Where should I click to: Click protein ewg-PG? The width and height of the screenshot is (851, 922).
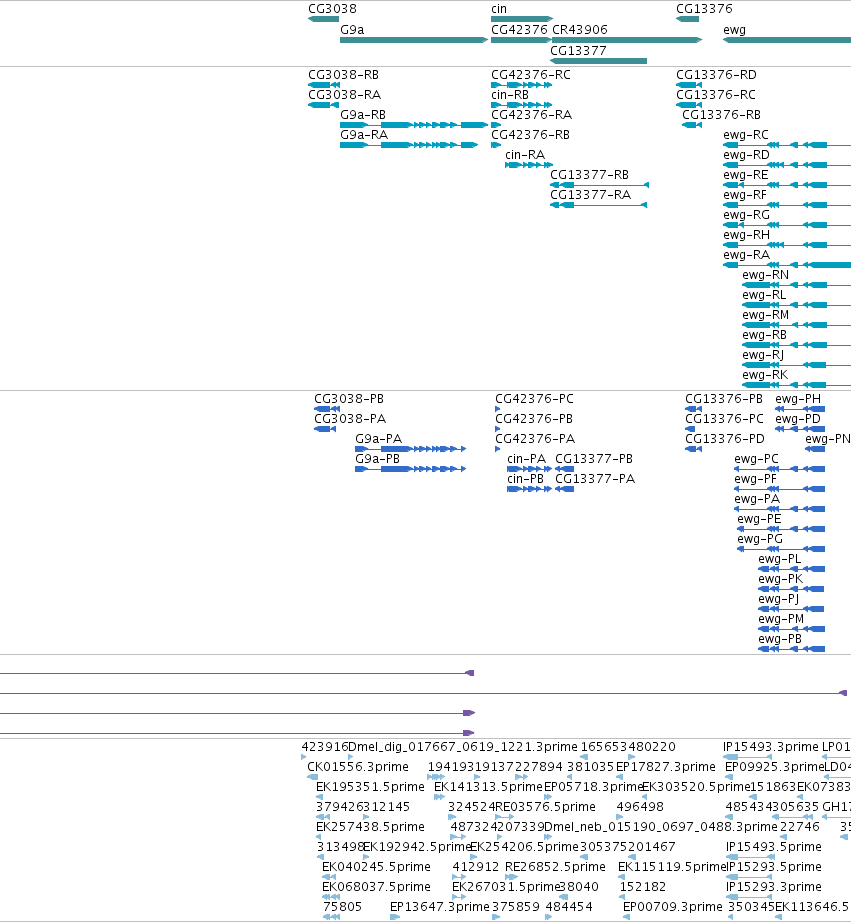(x=760, y=539)
